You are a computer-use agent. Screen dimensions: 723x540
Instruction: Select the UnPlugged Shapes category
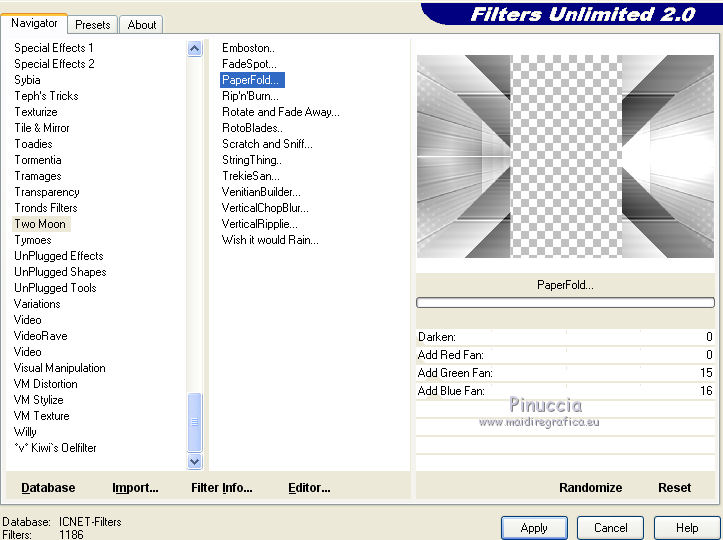pos(60,272)
